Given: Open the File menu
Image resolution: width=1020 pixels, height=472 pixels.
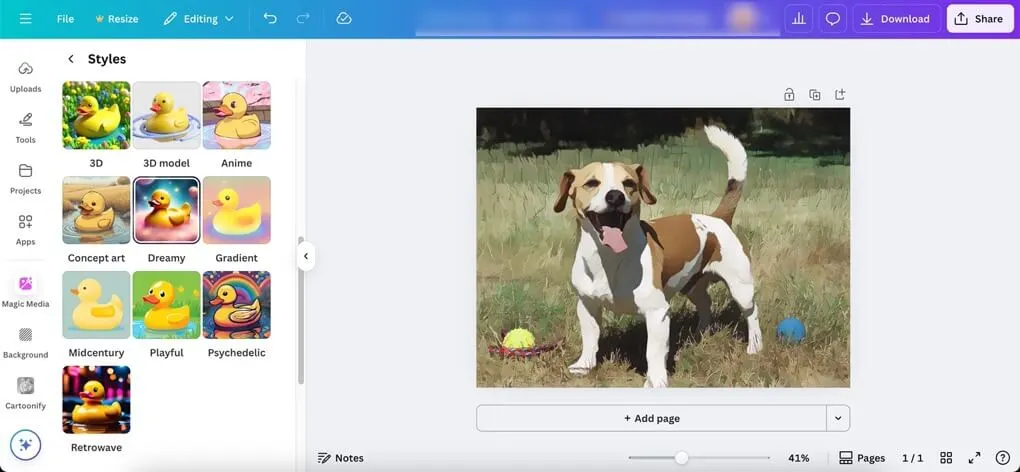Looking at the screenshot, I should tap(65, 19).
